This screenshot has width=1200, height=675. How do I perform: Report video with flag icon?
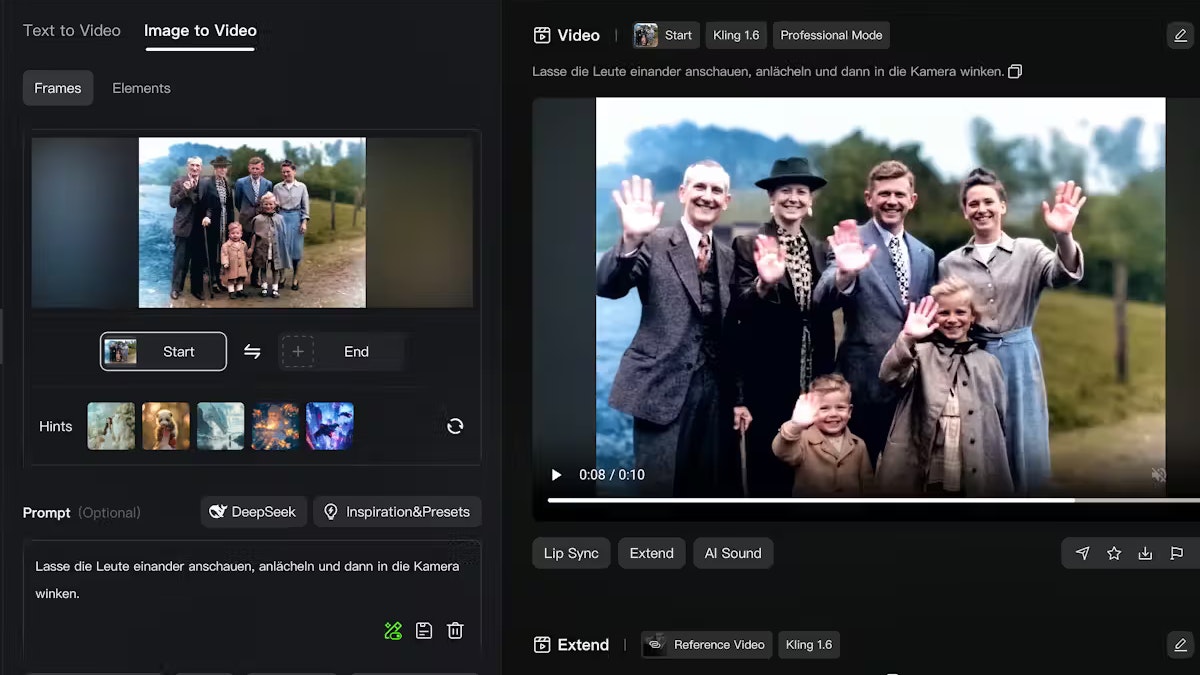click(x=1176, y=553)
